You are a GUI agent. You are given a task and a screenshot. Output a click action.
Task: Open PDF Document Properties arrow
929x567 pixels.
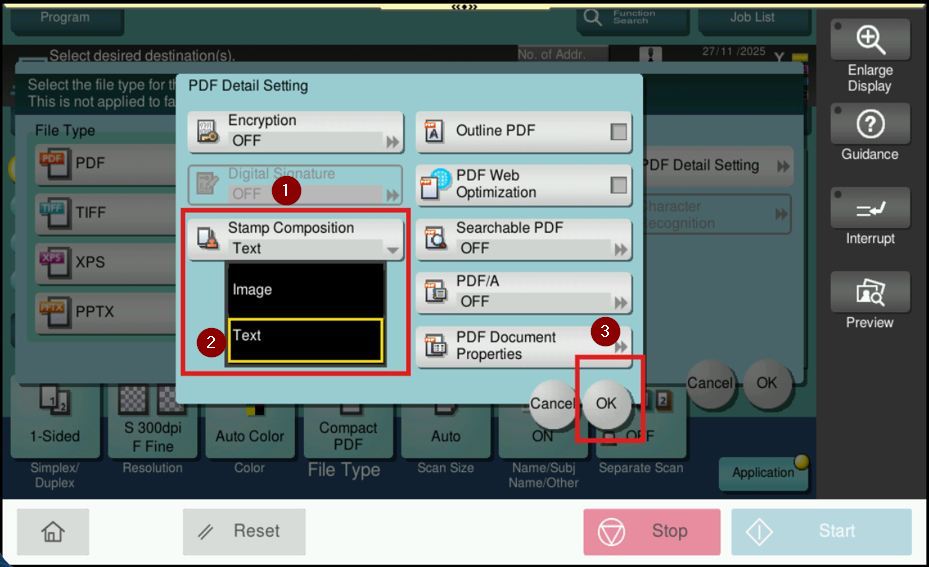[x=621, y=347]
